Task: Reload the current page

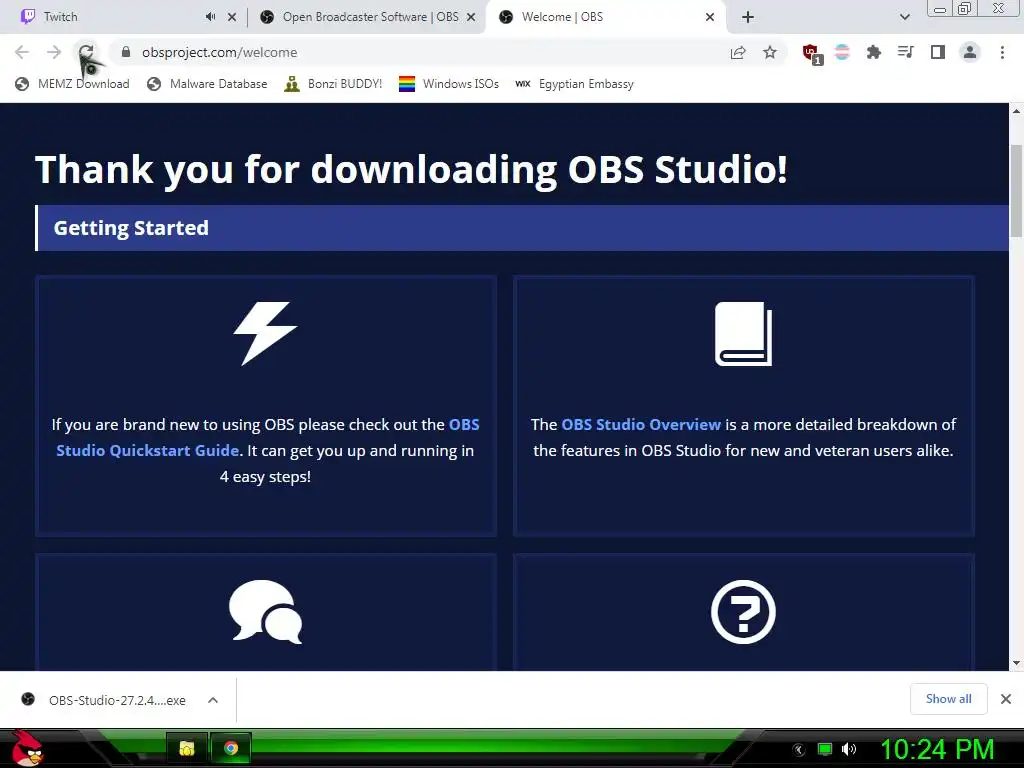Action: [86, 52]
